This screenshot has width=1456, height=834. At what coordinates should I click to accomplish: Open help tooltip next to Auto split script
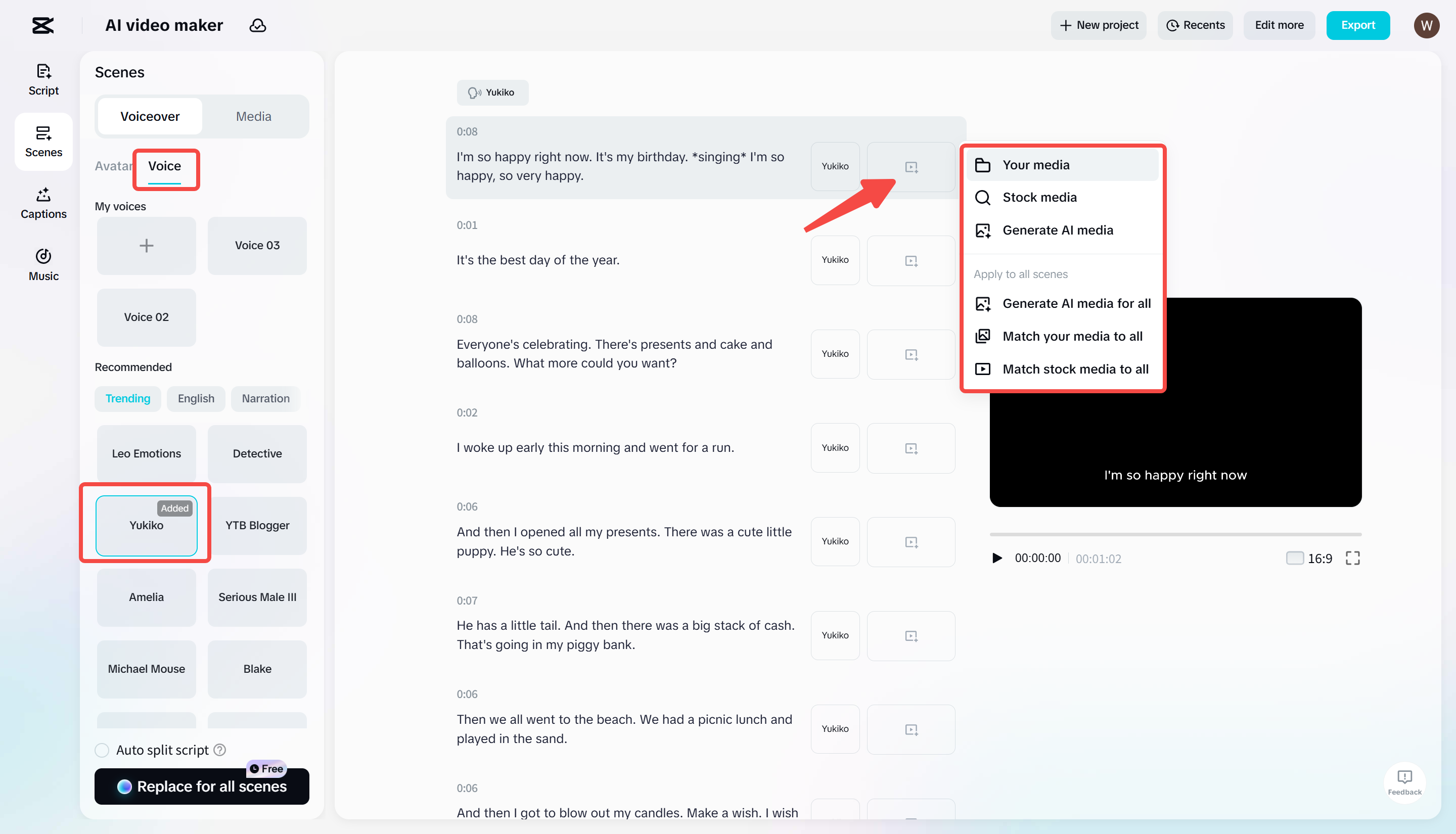(x=219, y=750)
